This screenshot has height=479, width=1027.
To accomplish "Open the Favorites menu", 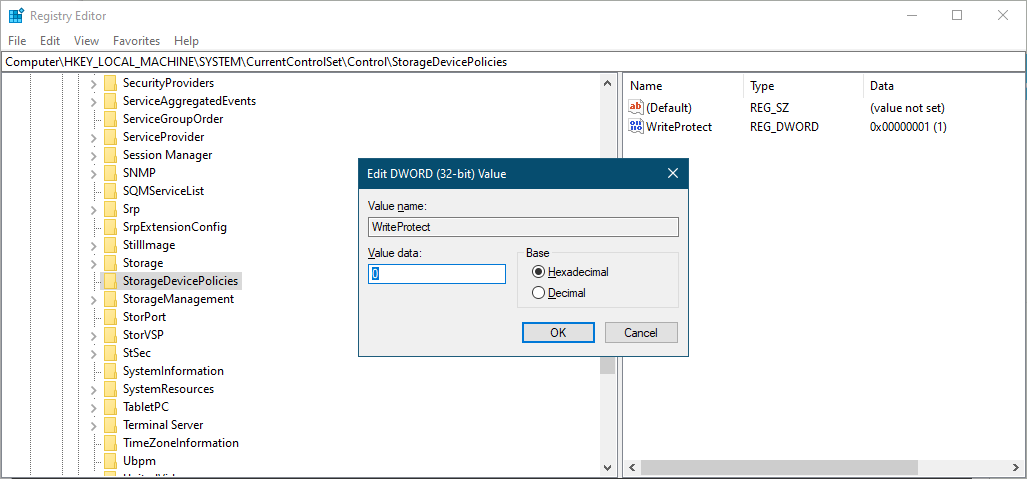I will tap(136, 41).
